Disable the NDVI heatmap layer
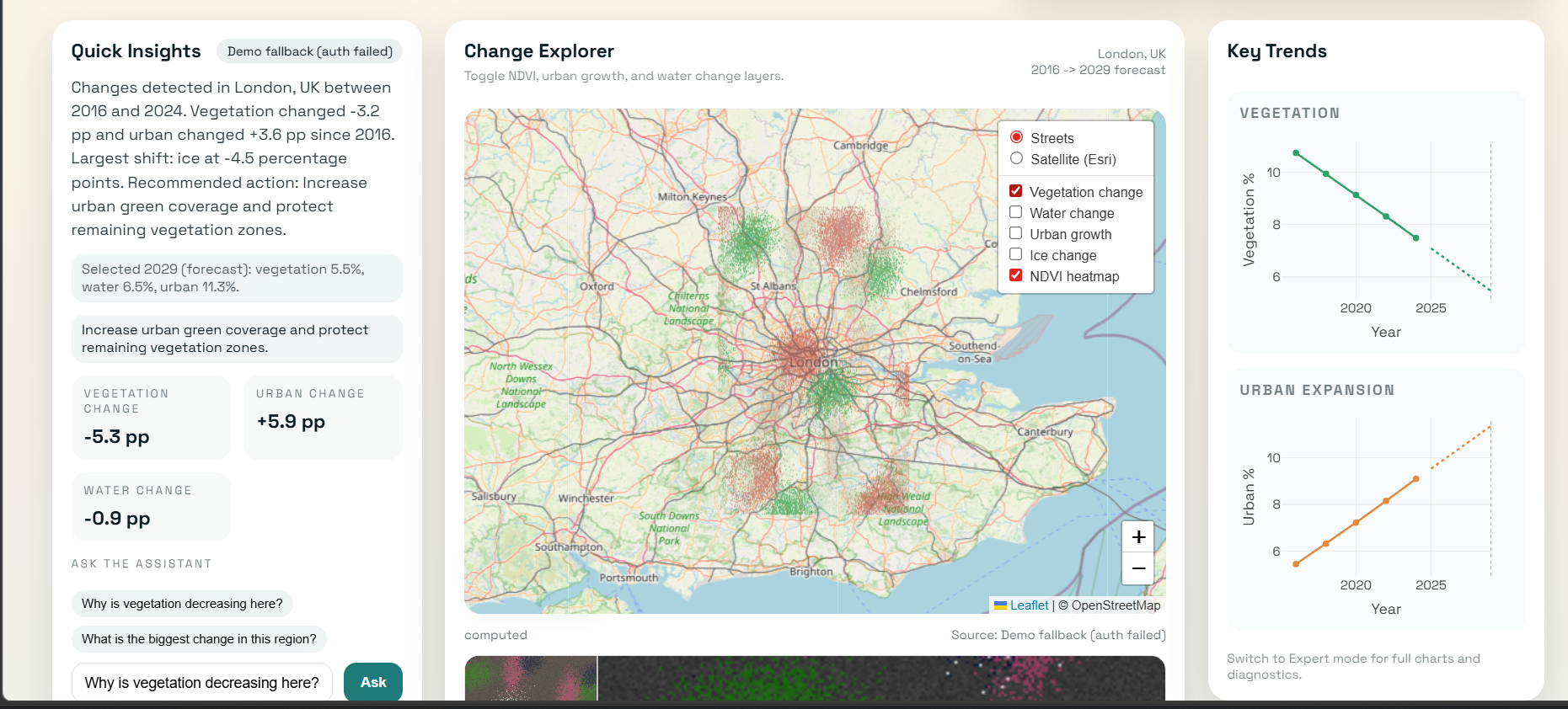The height and width of the screenshot is (709, 1568). coord(1016,275)
